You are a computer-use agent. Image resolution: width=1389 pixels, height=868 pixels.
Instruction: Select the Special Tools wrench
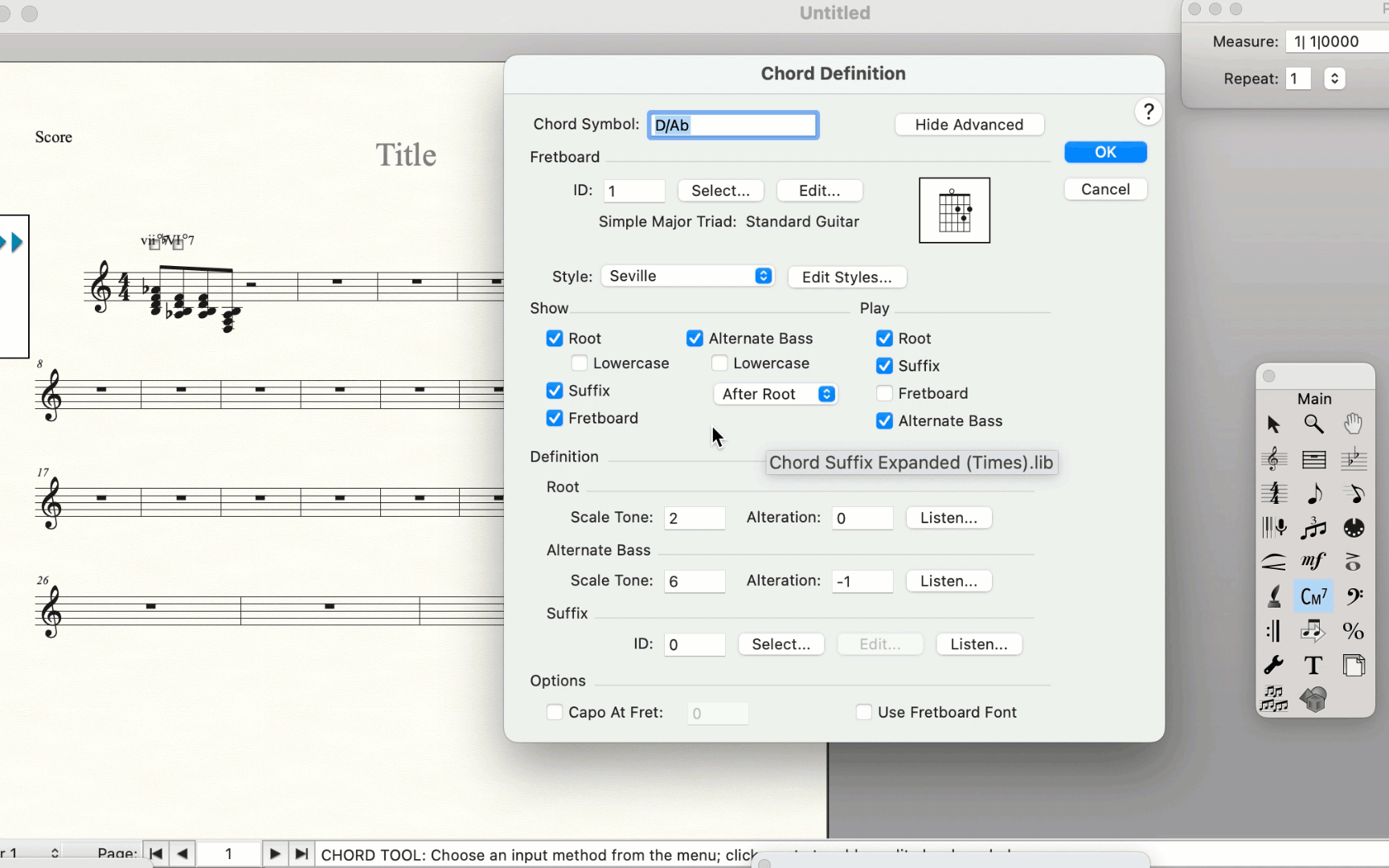(x=1273, y=665)
